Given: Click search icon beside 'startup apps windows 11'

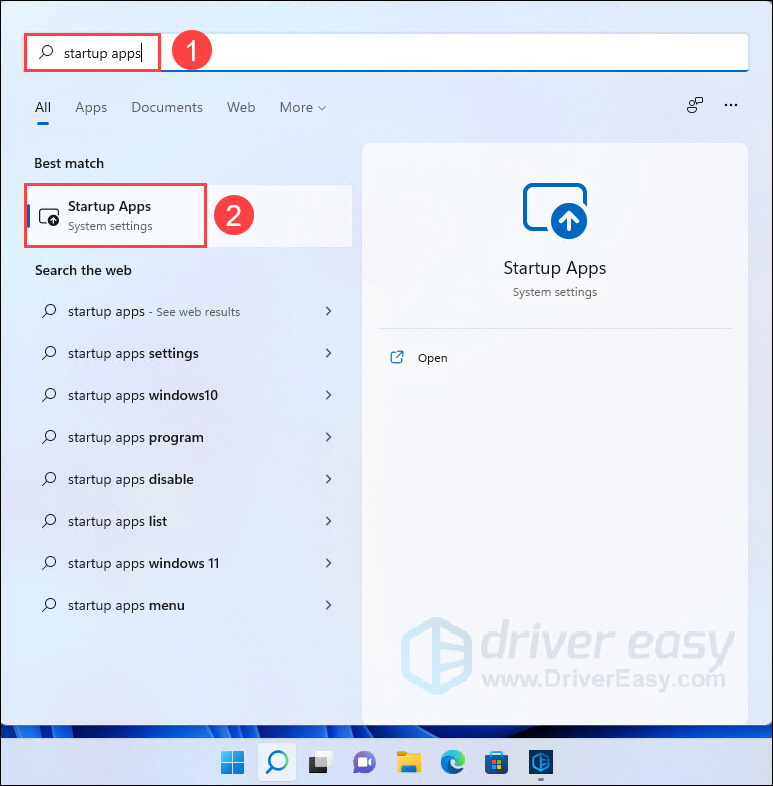Looking at the screenshot, I should click(49, 563).
